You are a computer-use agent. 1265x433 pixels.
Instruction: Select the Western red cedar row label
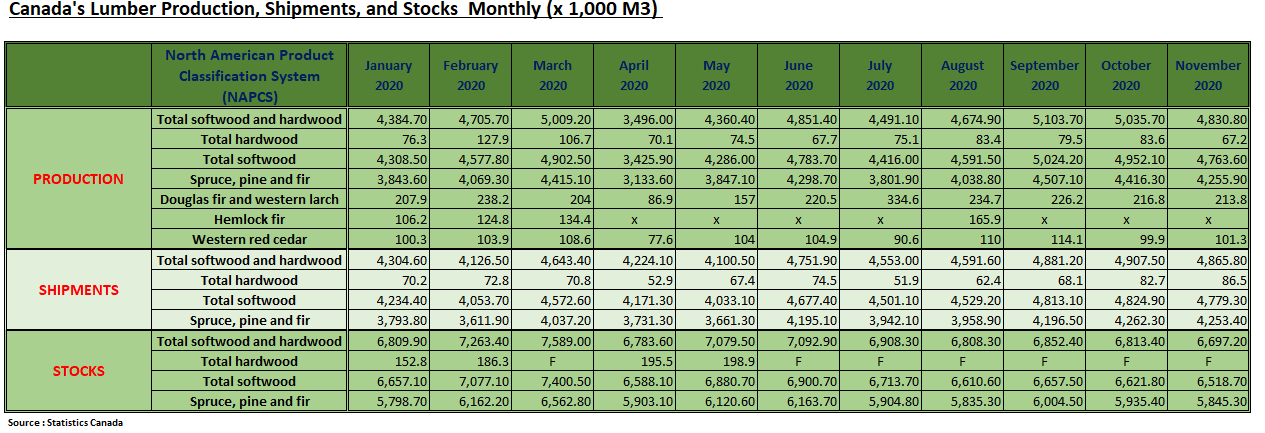(x=250, y=239)
